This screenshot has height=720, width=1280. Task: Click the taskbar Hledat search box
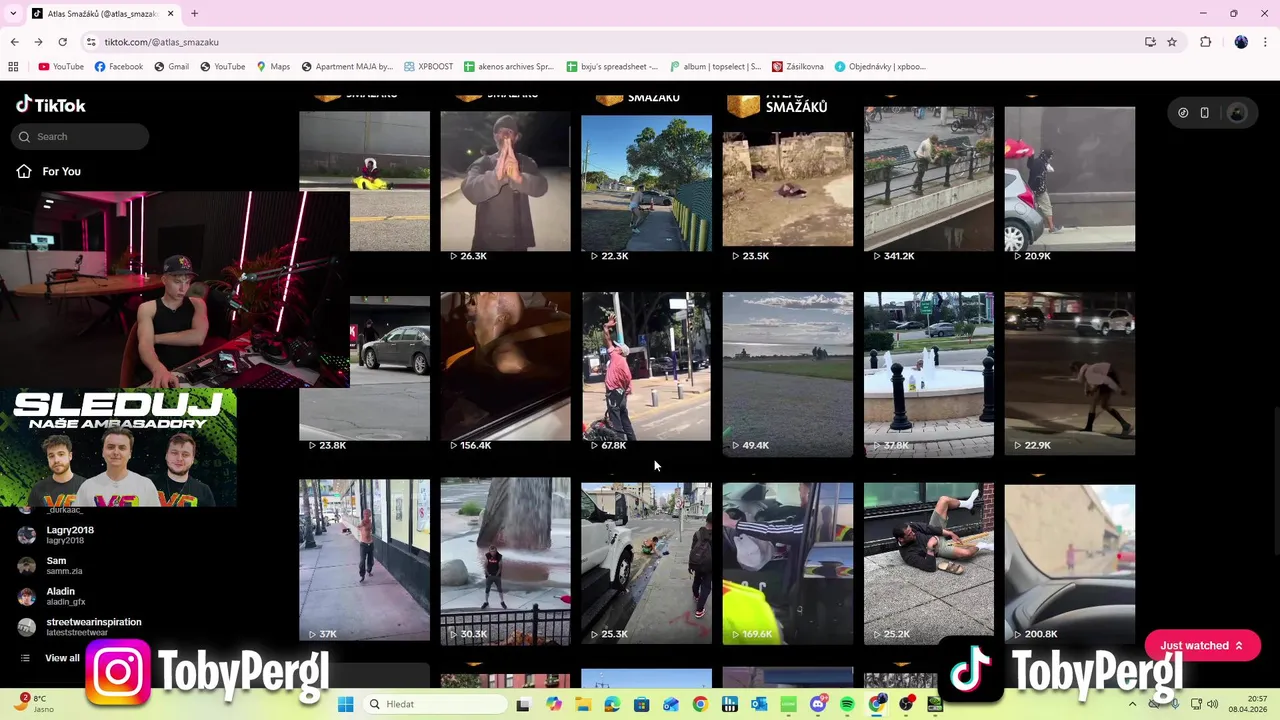point(435,704)
